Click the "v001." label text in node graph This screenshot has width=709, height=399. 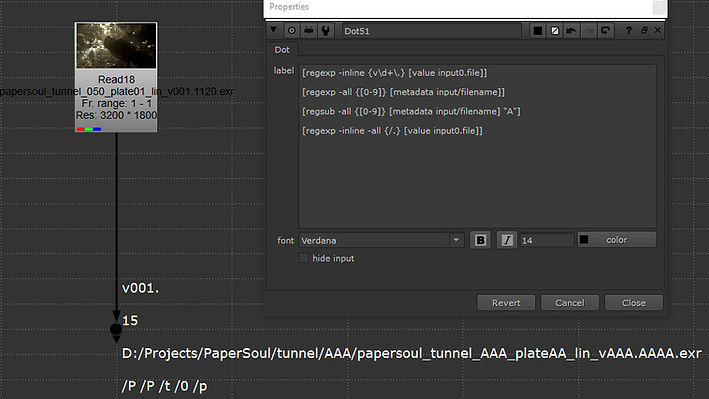coord(141,288)
